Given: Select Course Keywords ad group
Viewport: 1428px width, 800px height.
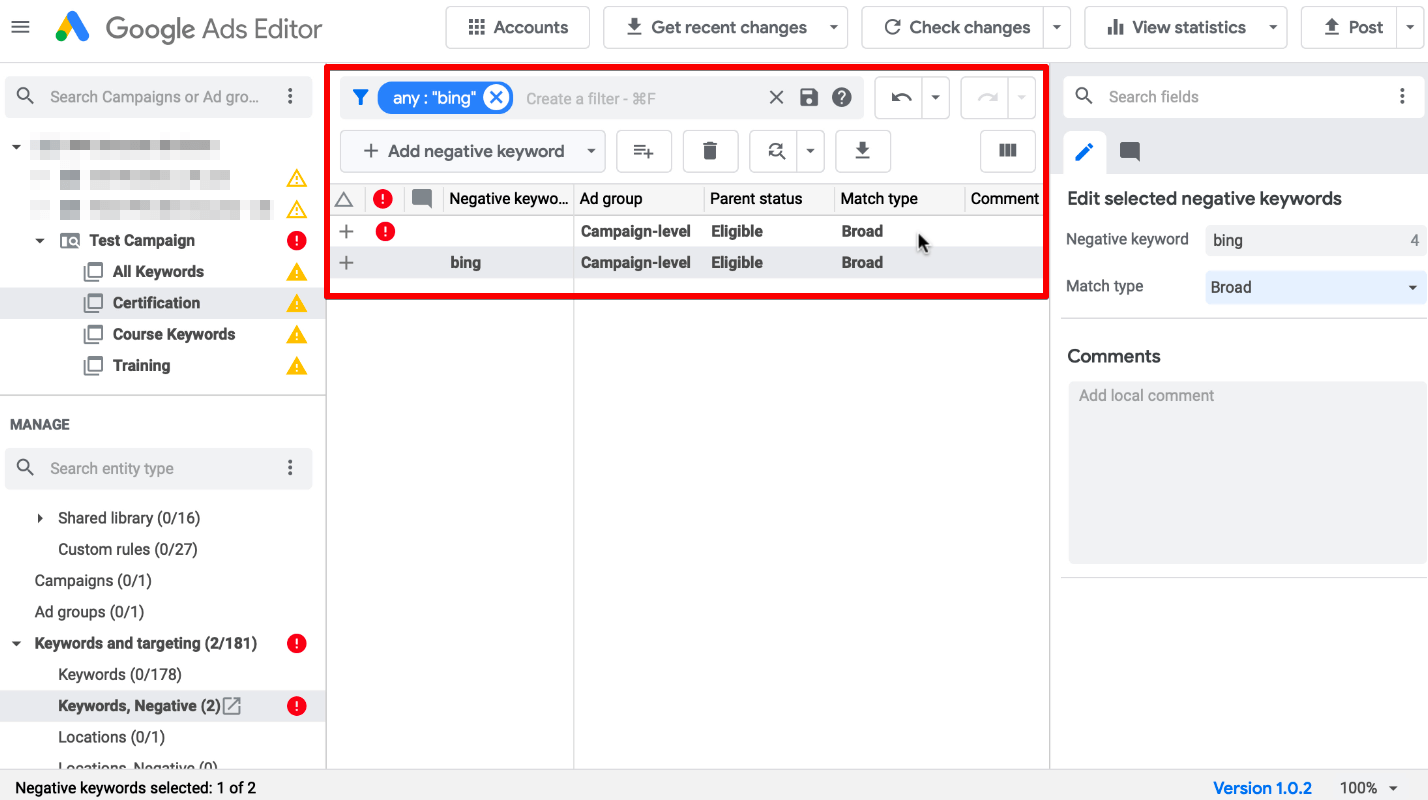Looking at the screenshot, I should (x=174, y=334).
